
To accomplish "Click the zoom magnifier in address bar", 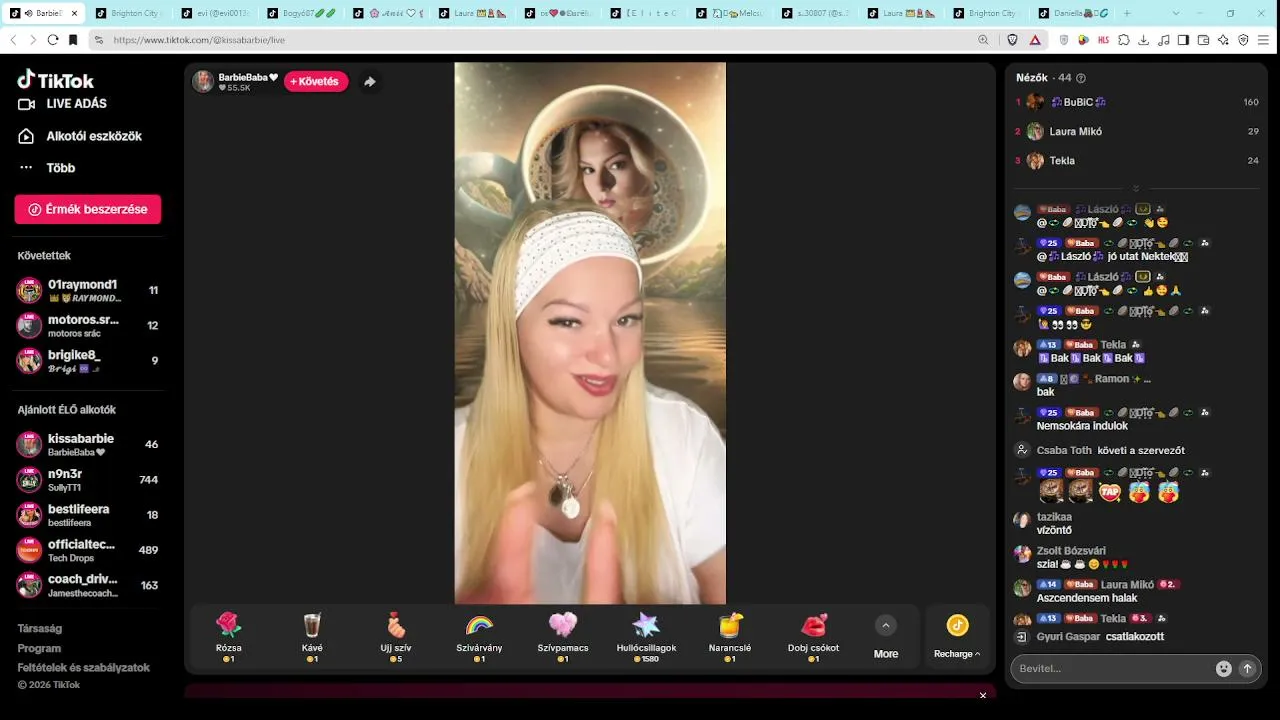I will pos(984,40).
